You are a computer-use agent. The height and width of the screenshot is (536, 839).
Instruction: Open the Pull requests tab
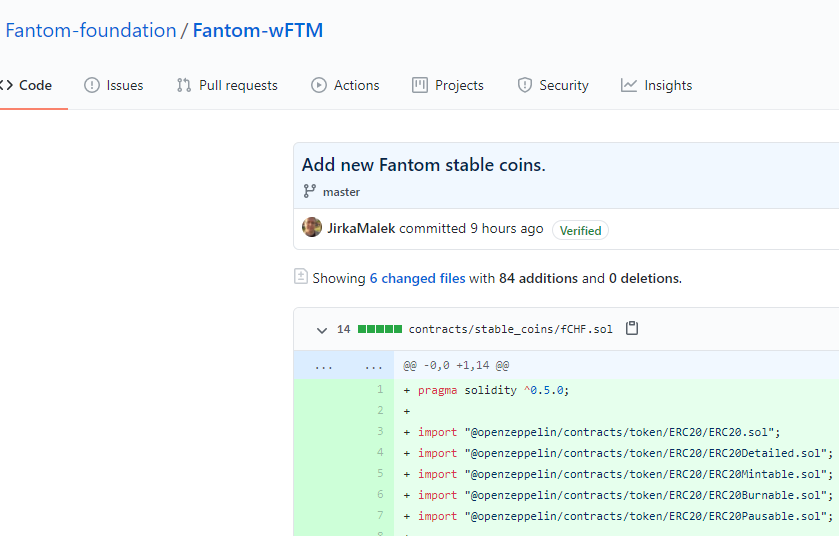coord(227,86)
